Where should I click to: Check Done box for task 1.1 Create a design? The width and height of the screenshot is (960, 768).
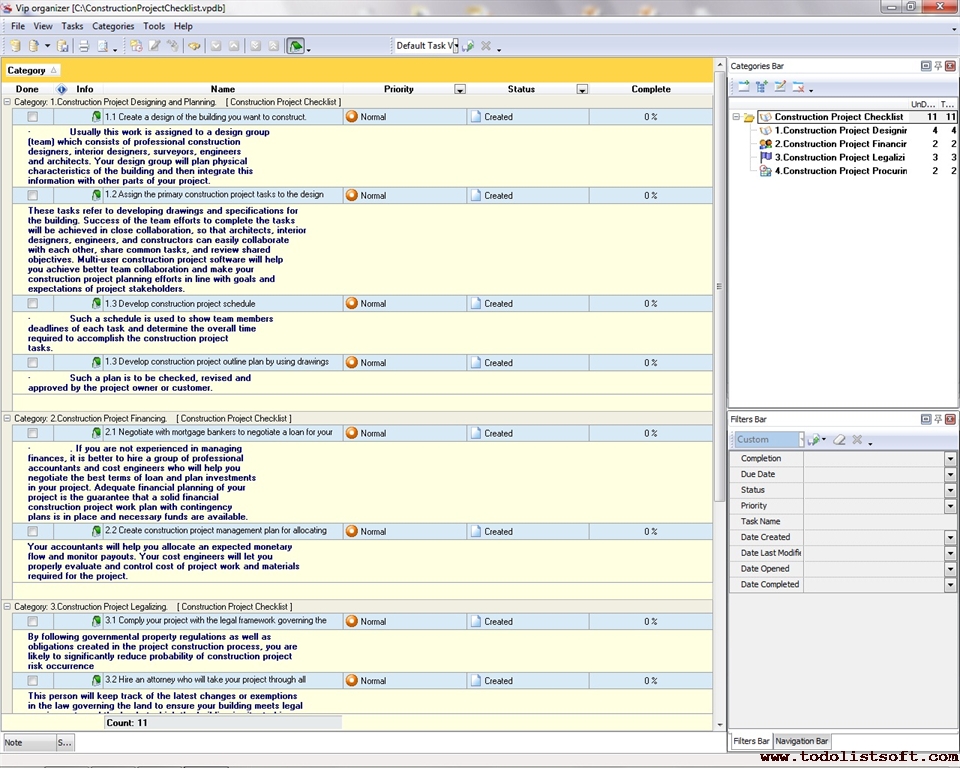pyautogui.click(x=32, y=117)
